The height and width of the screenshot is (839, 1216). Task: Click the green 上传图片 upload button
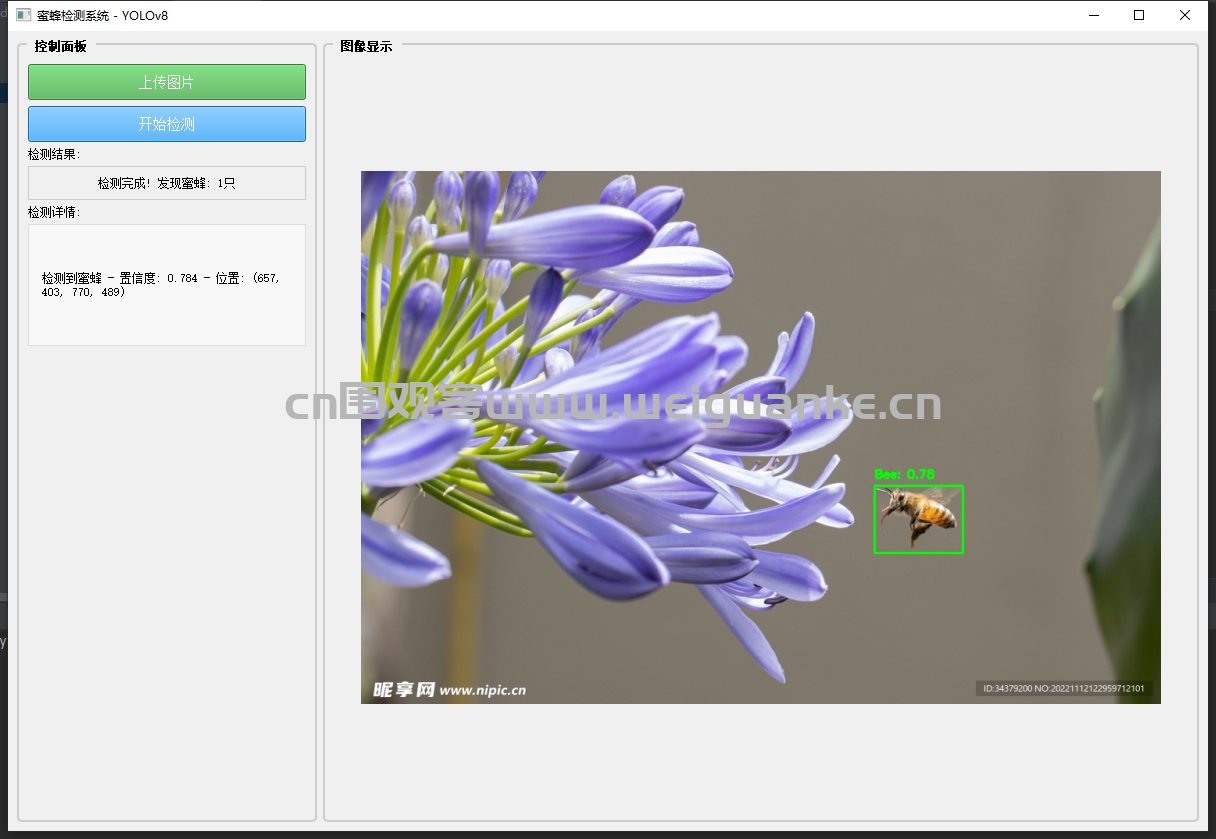[167, 82]
